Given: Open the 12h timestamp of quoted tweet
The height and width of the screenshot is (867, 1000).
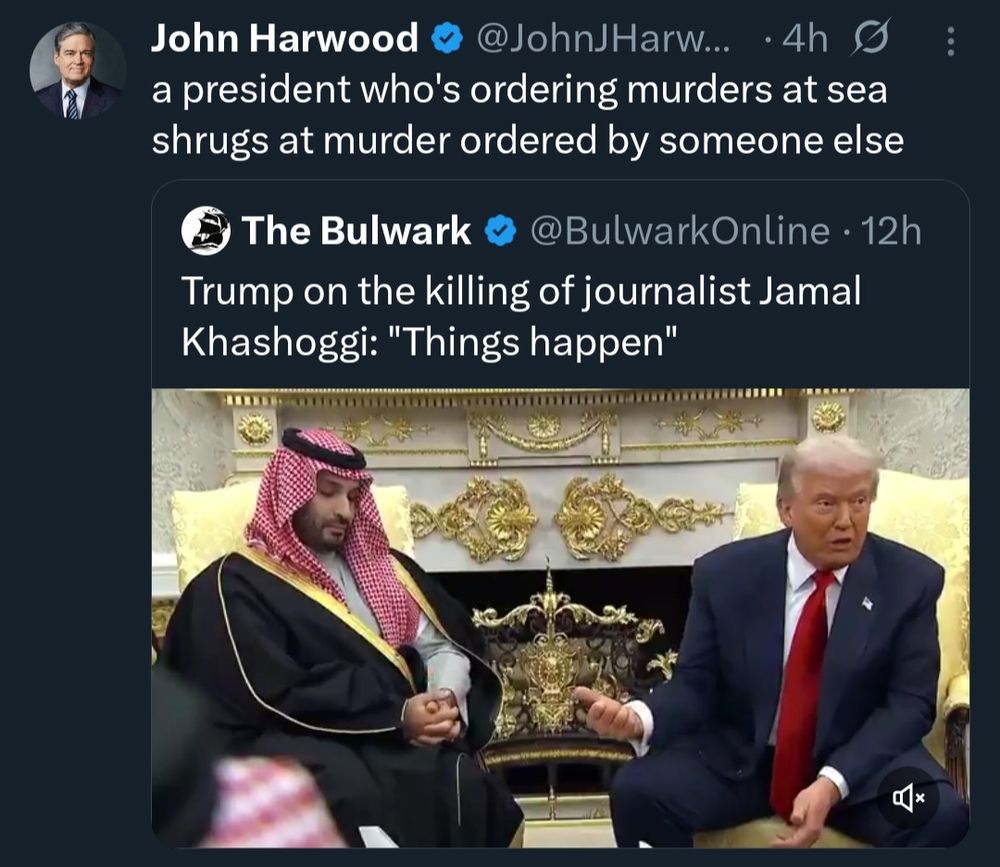Looking at the screenshot, I should pos(891,231).
